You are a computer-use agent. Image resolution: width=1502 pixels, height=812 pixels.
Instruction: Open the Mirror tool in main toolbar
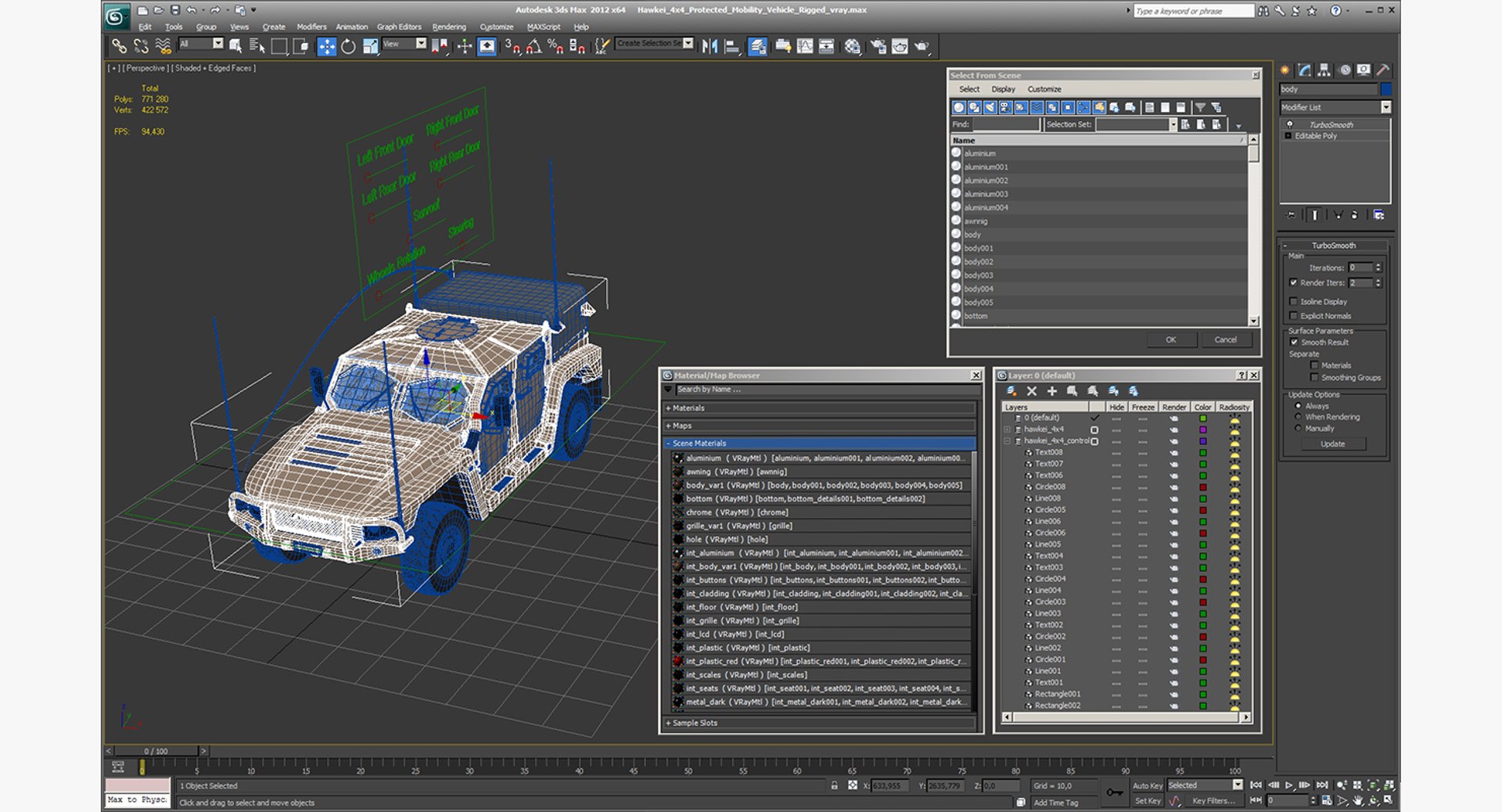[710, 46]
